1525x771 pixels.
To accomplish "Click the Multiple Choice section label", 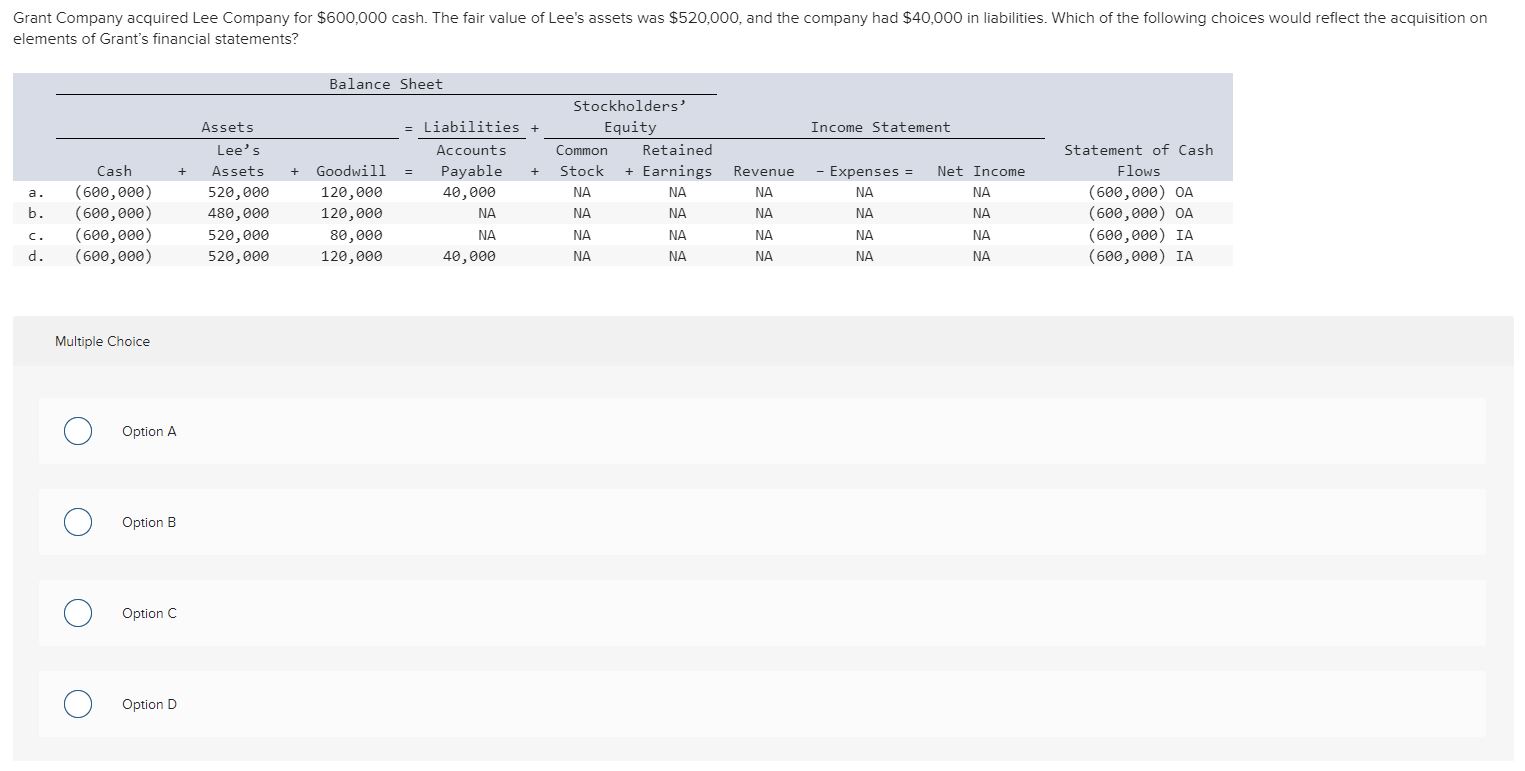I will pos(101,341).
